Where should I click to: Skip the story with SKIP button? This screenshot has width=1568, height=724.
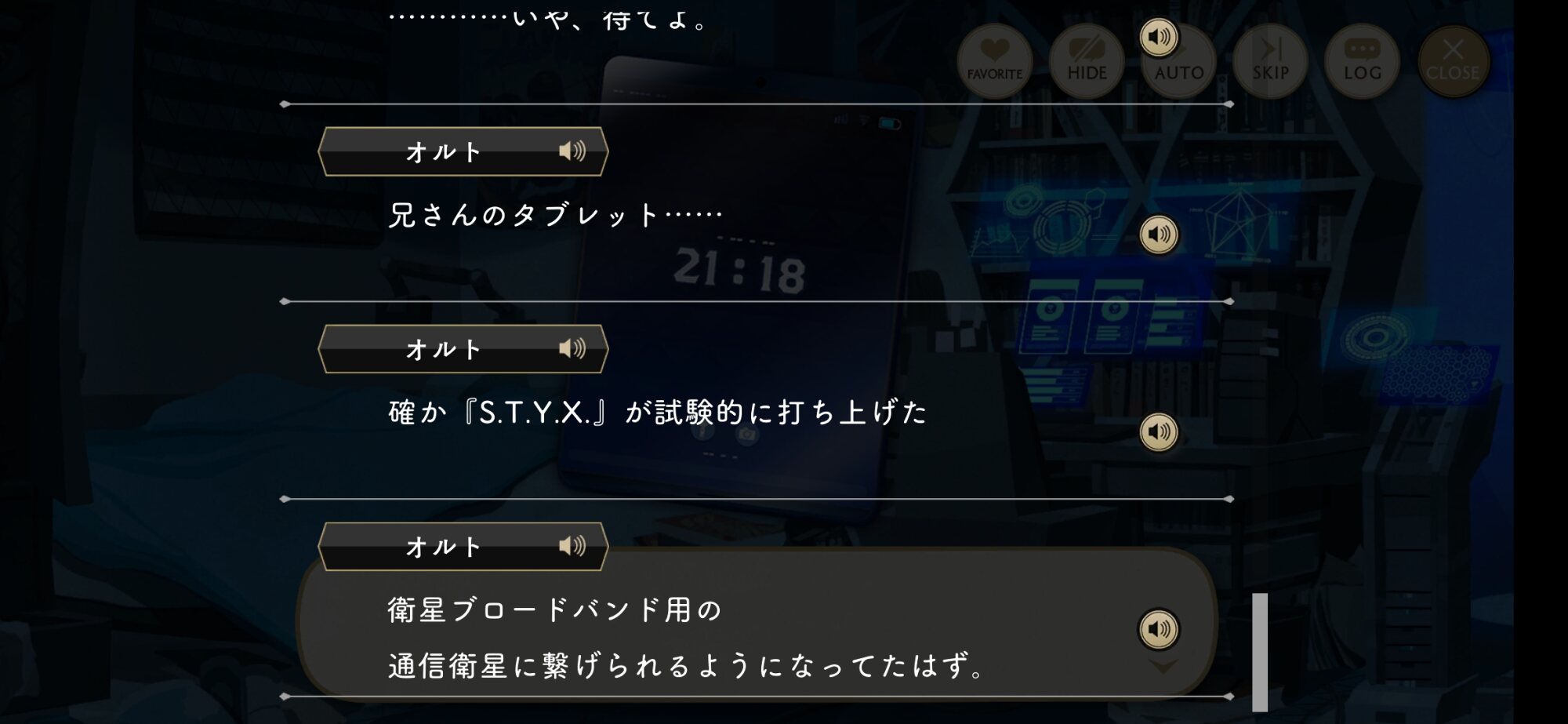point(1270,61)
